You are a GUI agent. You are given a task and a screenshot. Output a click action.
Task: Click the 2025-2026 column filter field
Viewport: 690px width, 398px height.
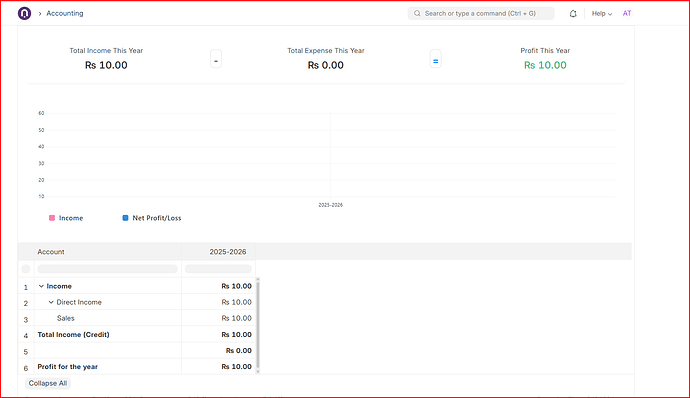click(218, 269)
